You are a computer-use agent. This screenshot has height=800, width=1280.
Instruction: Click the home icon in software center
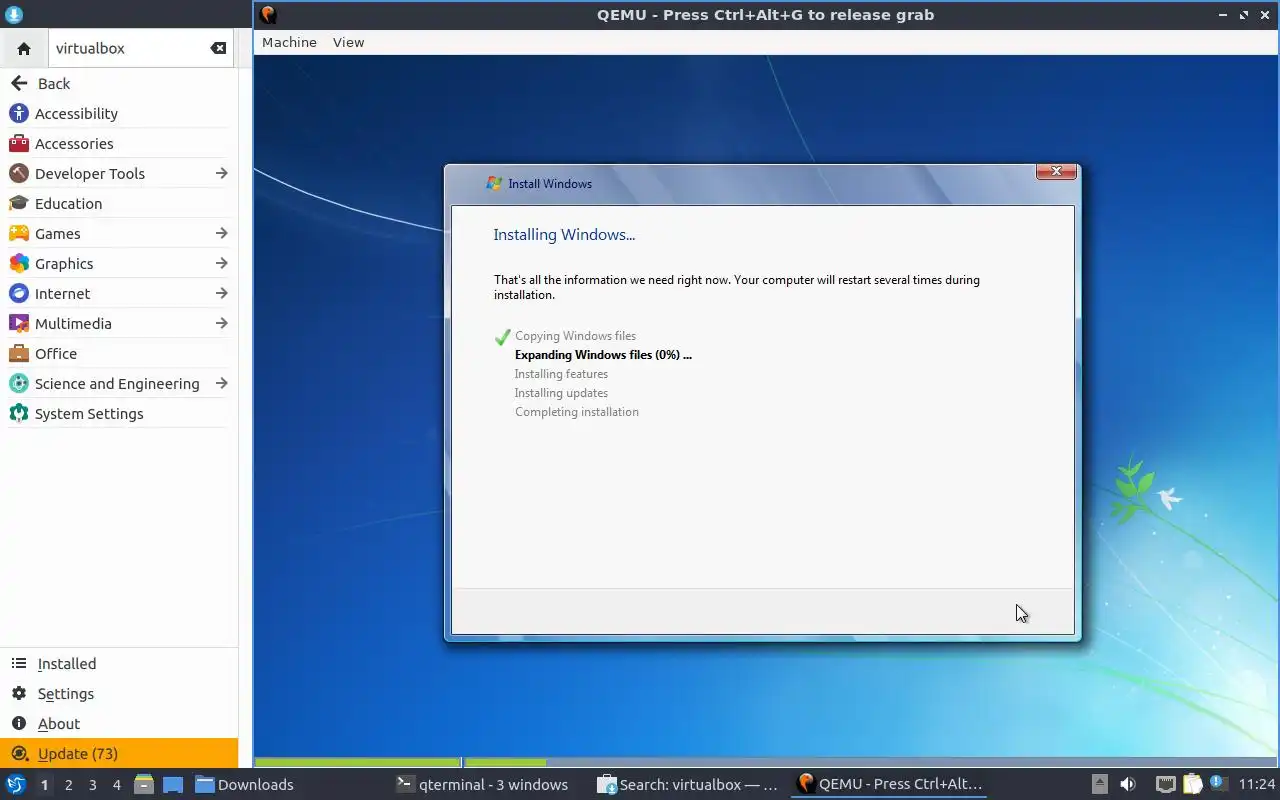pyautogui.click(x=24, y=48)
